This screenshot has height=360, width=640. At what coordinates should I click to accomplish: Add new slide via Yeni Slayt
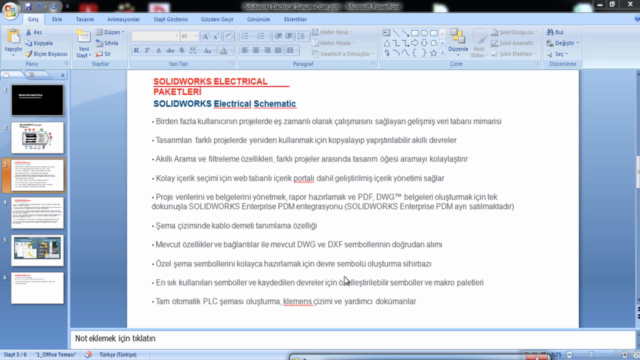(x=83, y=44)
